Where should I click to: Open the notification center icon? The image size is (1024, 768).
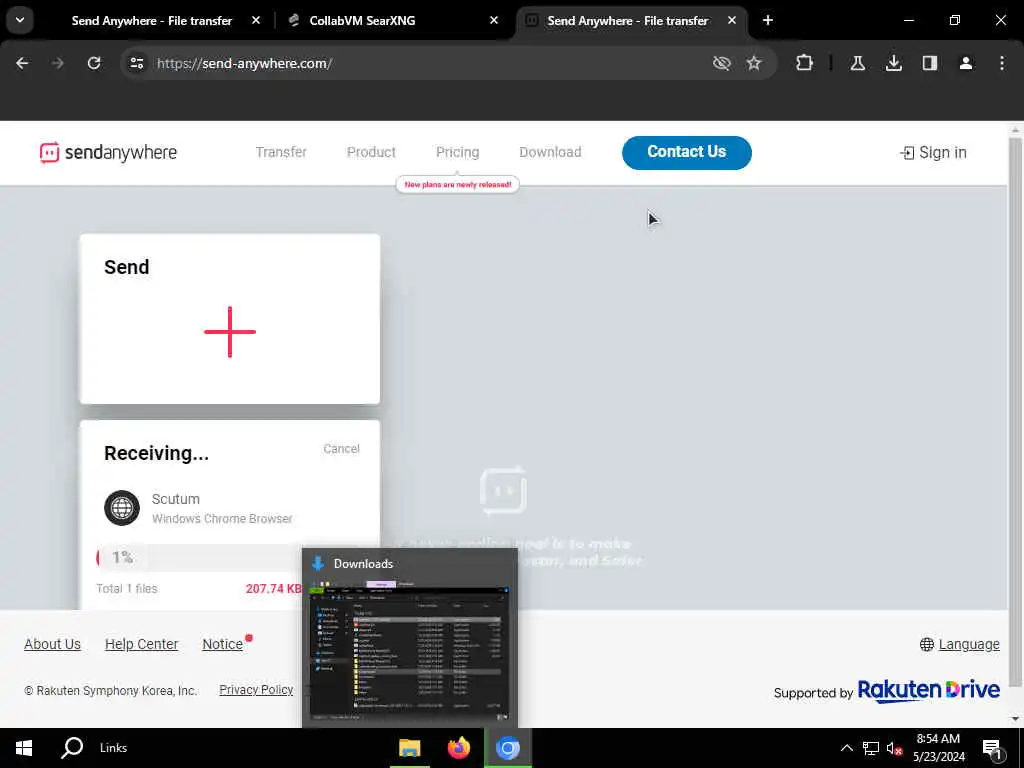coord(992,748)
